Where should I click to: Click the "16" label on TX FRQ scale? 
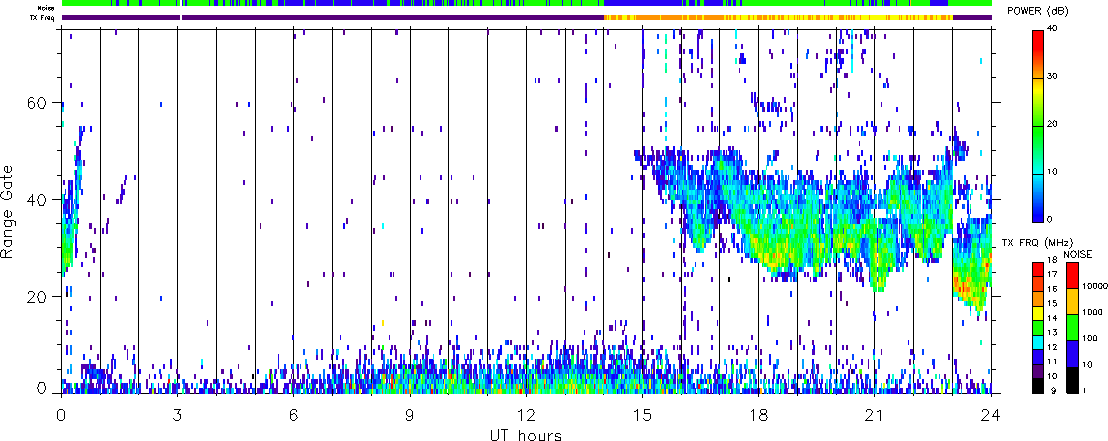(x=1053, y=289)
